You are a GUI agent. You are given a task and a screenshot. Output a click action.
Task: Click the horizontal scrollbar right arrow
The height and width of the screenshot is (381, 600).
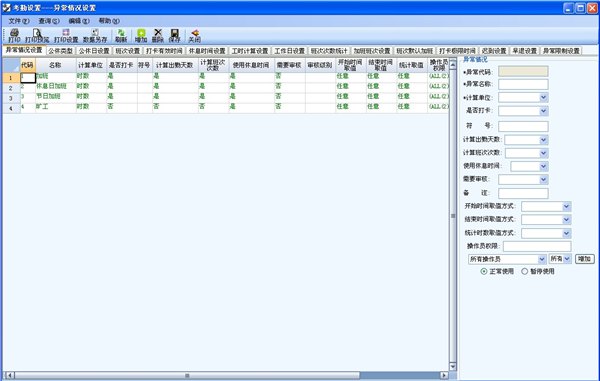coord(444,375)
